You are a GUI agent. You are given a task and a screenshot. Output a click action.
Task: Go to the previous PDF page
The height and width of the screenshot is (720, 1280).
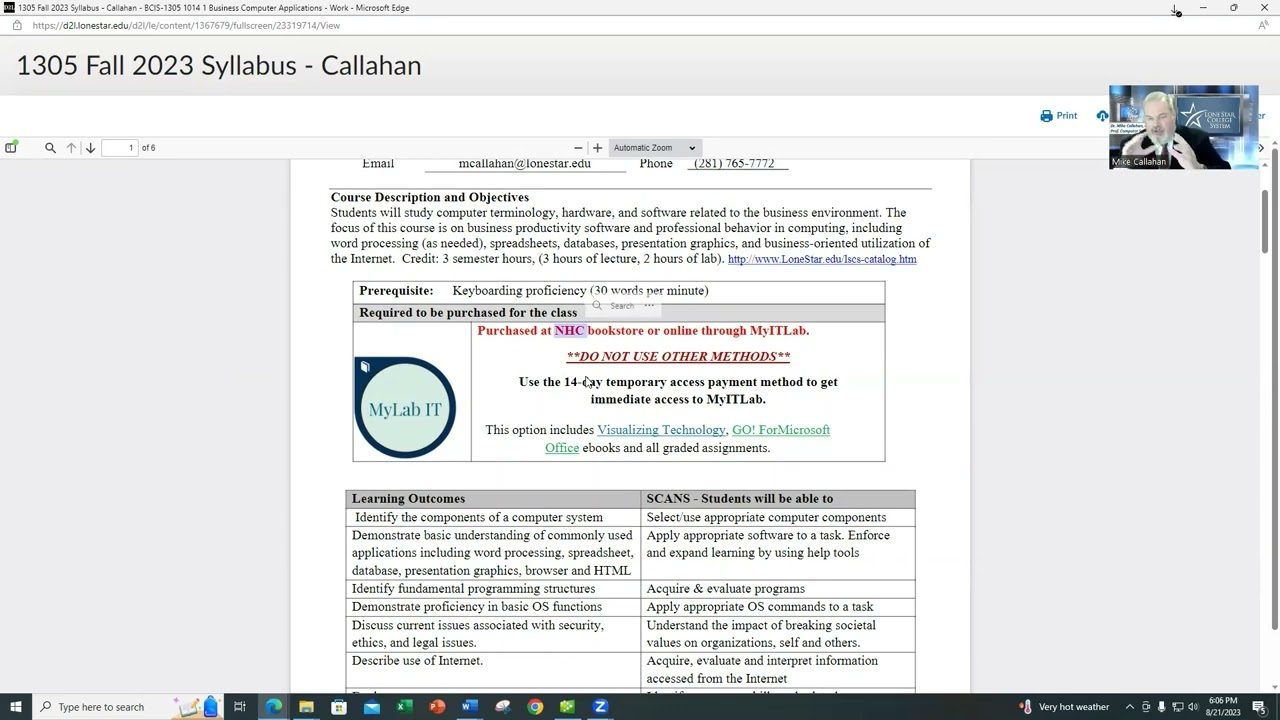tap(71, 148)
